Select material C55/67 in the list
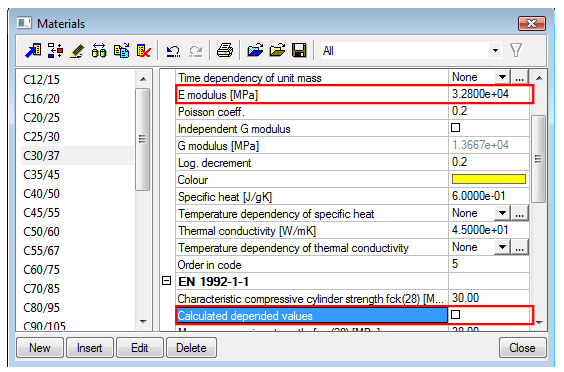 click(41, 251)
